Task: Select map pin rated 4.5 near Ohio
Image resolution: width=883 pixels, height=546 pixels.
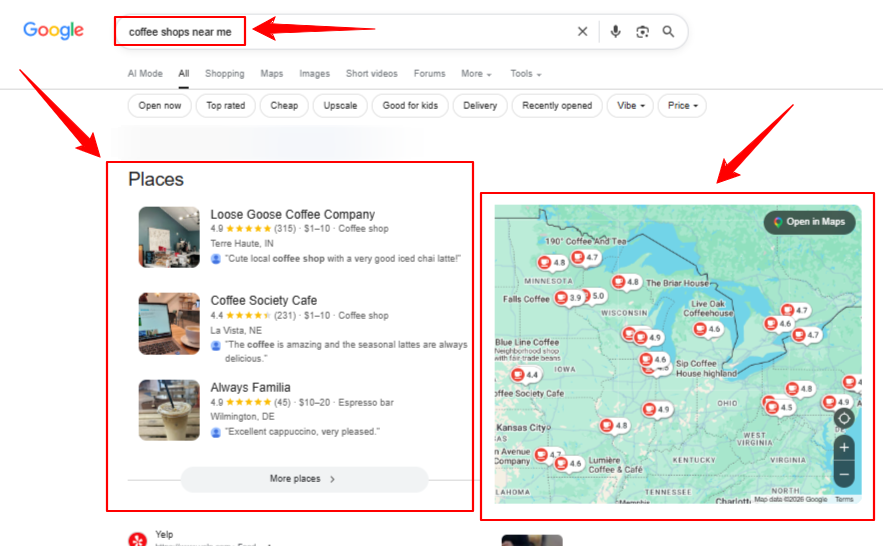Action: click(x=779, y=407)
